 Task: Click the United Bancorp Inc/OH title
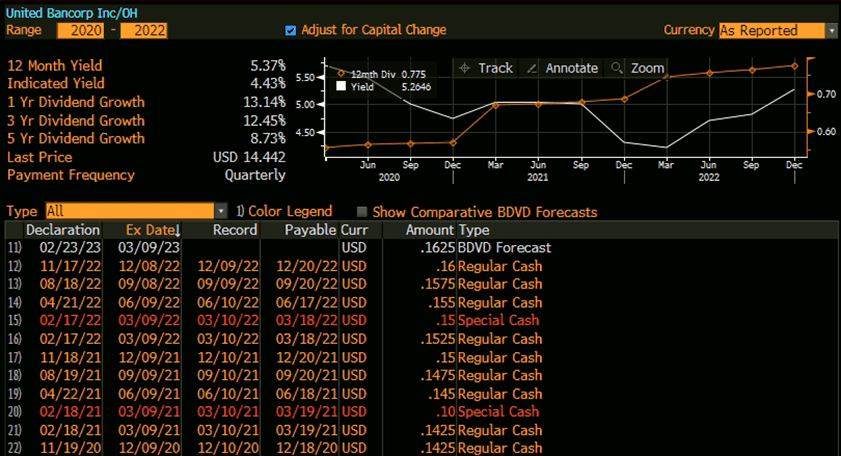(71, 13)
